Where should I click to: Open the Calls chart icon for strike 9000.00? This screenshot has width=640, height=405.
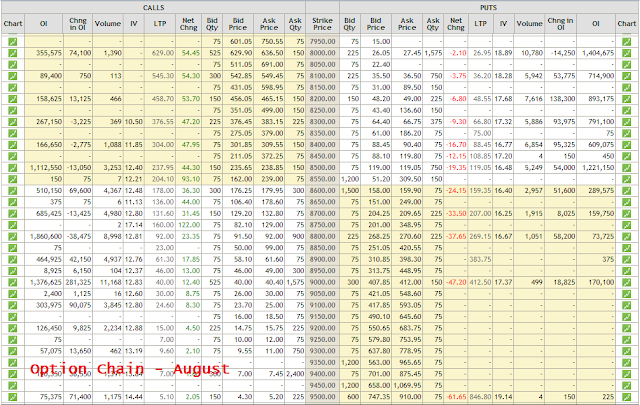[13, 282]
